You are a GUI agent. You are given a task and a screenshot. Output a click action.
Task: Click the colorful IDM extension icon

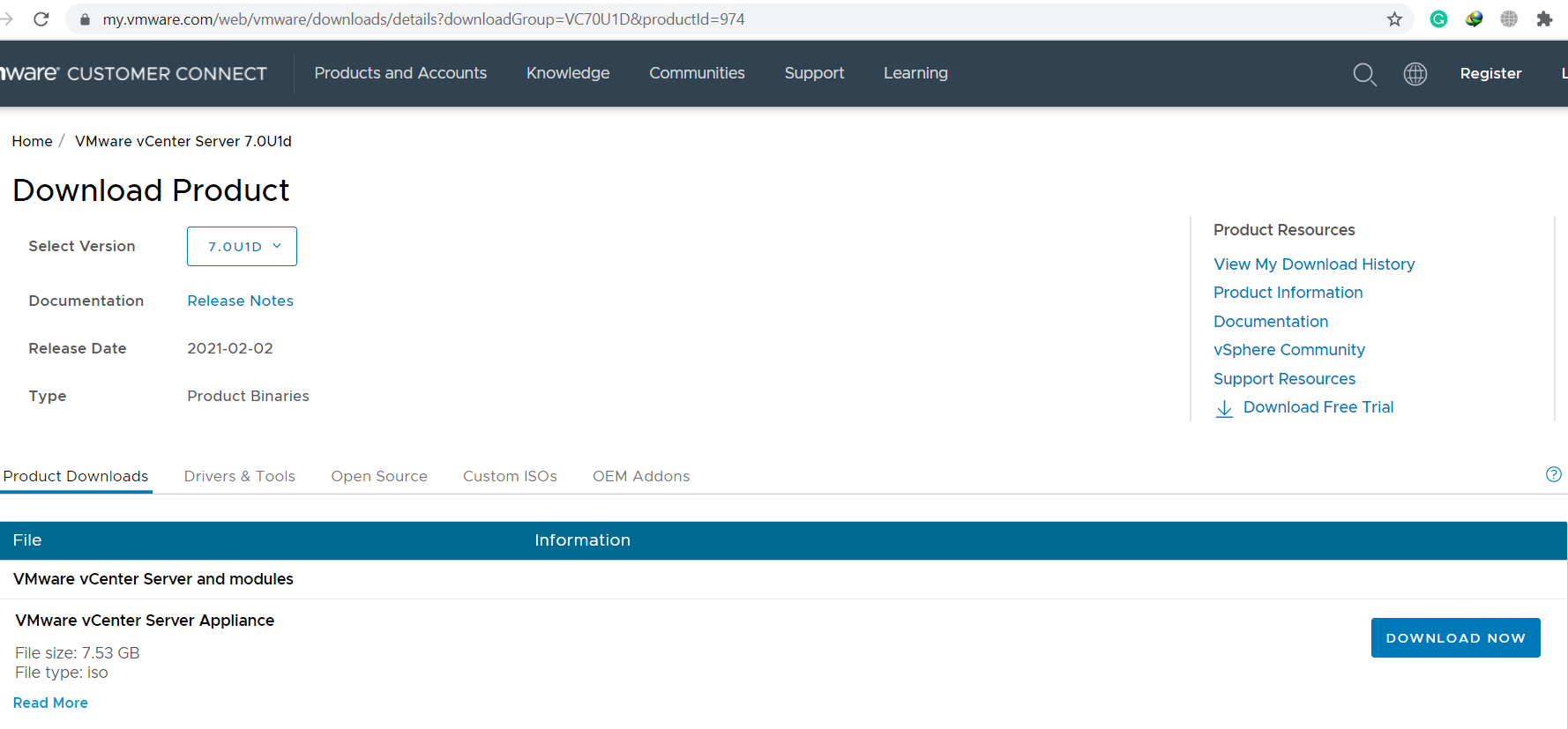coord(1474,19)
